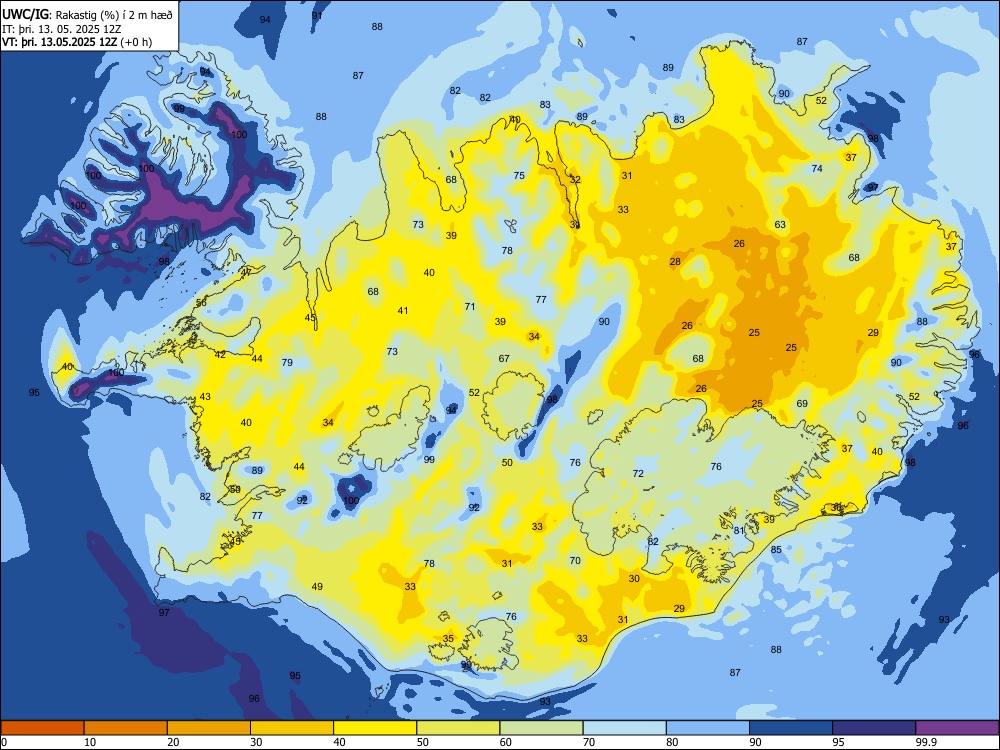Image resolution: width=1000 pixels, height=750 pixels.
Task: Select the 40–50 bright yellow legend swatch
Action: [x=375, y=728]
